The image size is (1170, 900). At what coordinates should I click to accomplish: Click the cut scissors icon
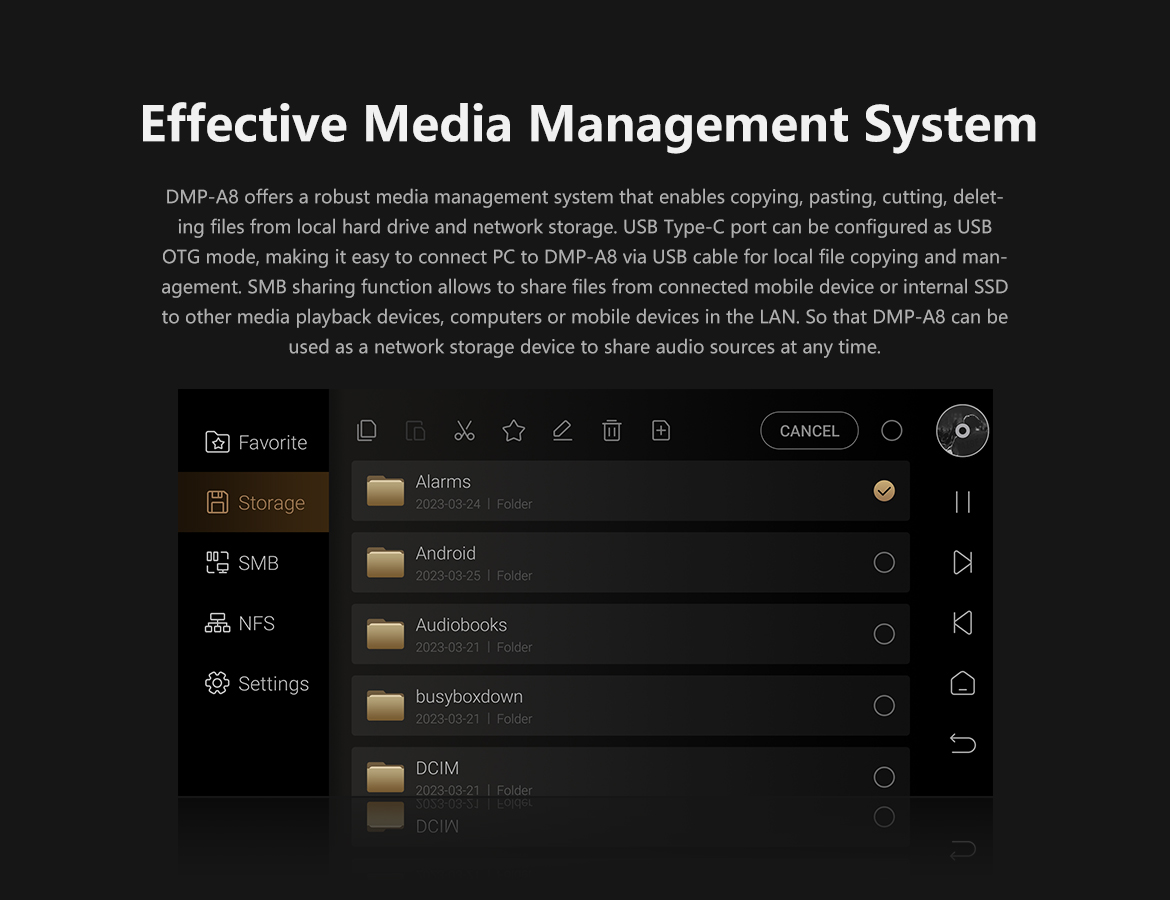[464, 431]
